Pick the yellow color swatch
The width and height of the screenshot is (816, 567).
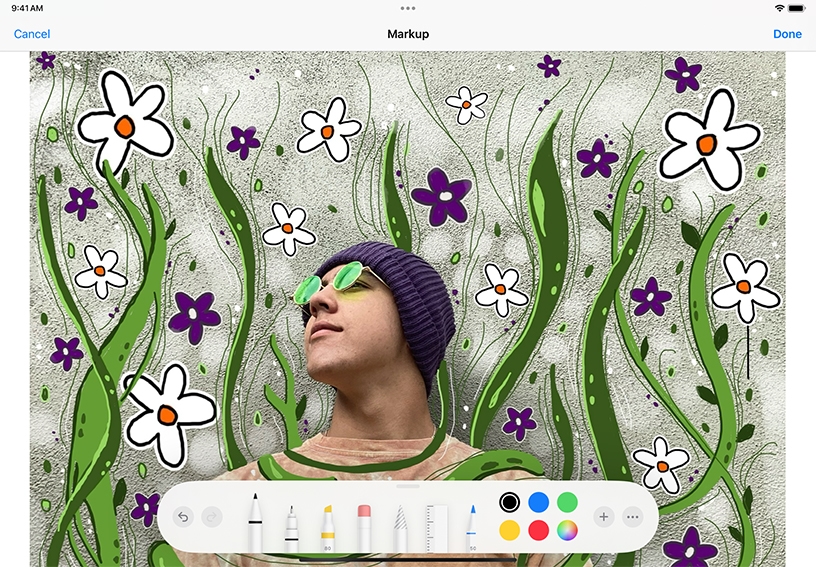[x=510, y=530]
